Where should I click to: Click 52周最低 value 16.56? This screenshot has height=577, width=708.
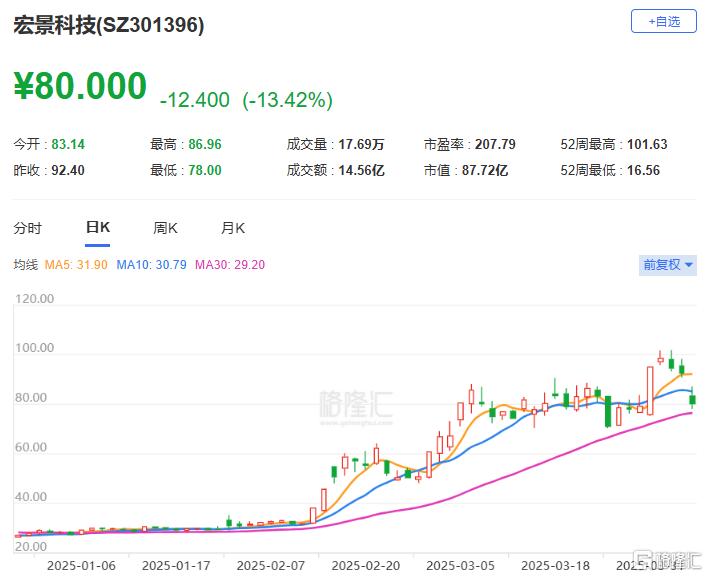tap(643, 170)
